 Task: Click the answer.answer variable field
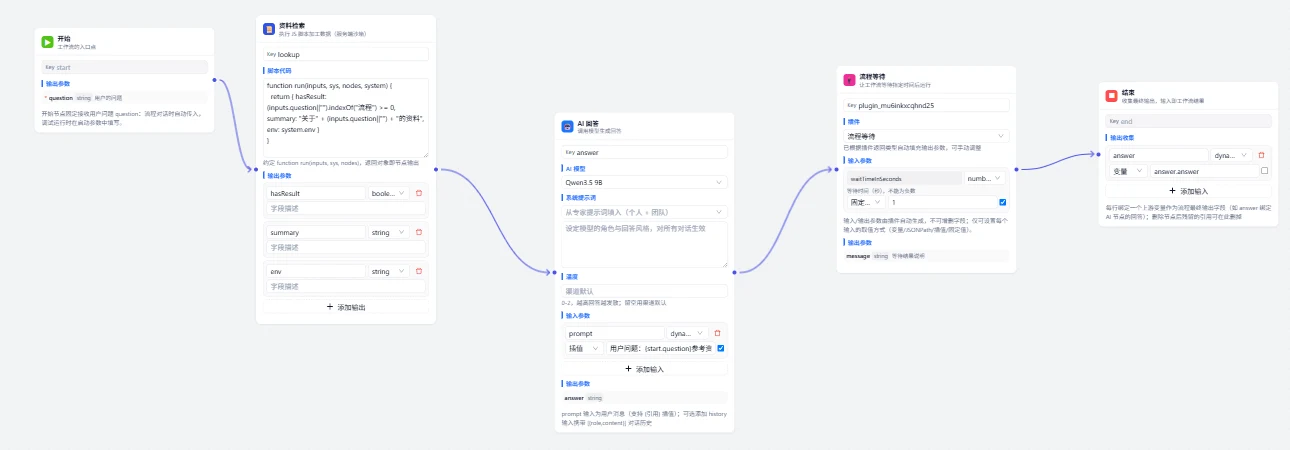pyautogui.click(x=1204, y=171)
